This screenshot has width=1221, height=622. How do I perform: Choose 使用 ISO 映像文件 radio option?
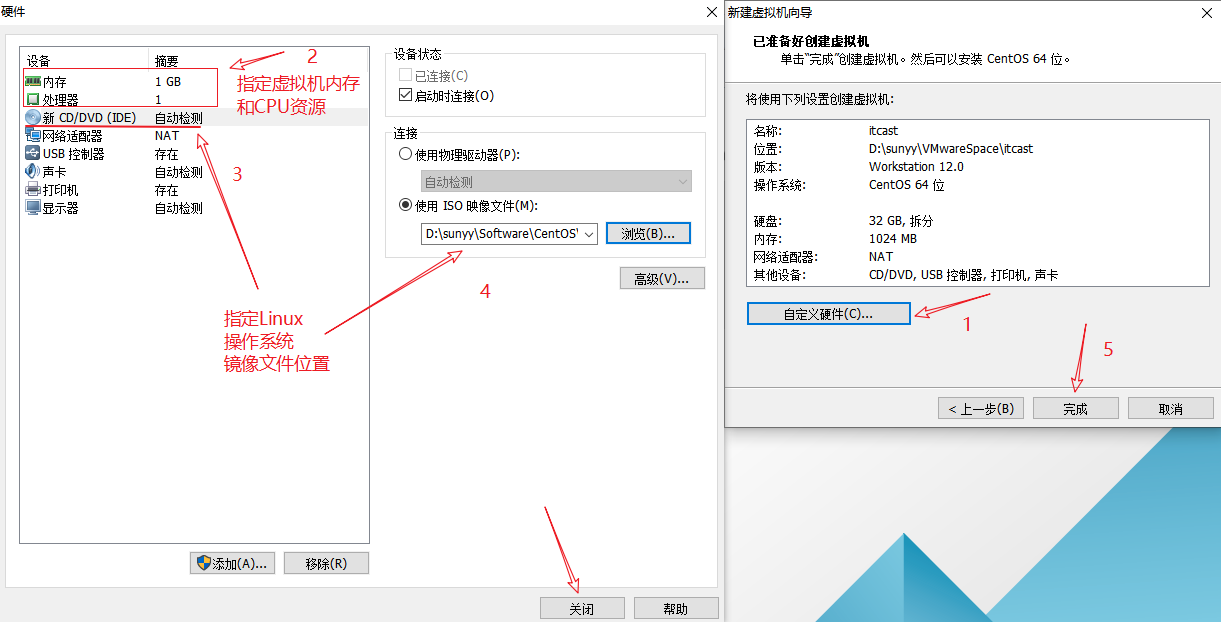click(x=406, y=206)
